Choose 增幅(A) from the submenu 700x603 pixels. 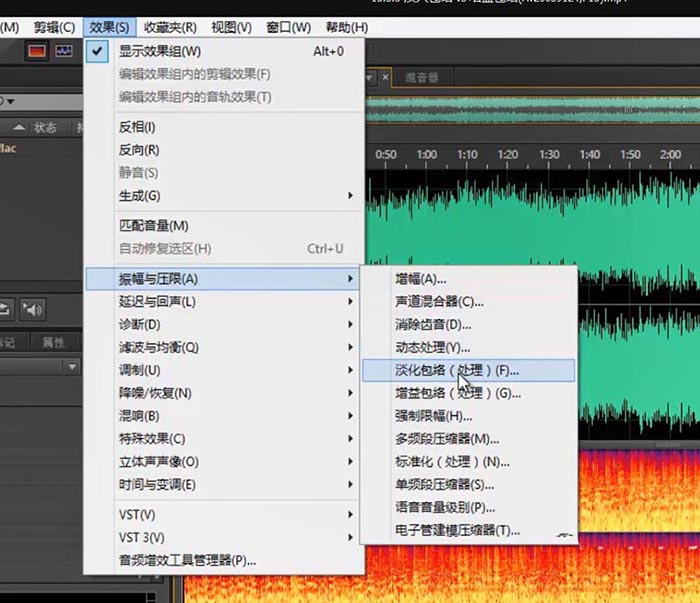pyautogui.click(x=421, y=279)
